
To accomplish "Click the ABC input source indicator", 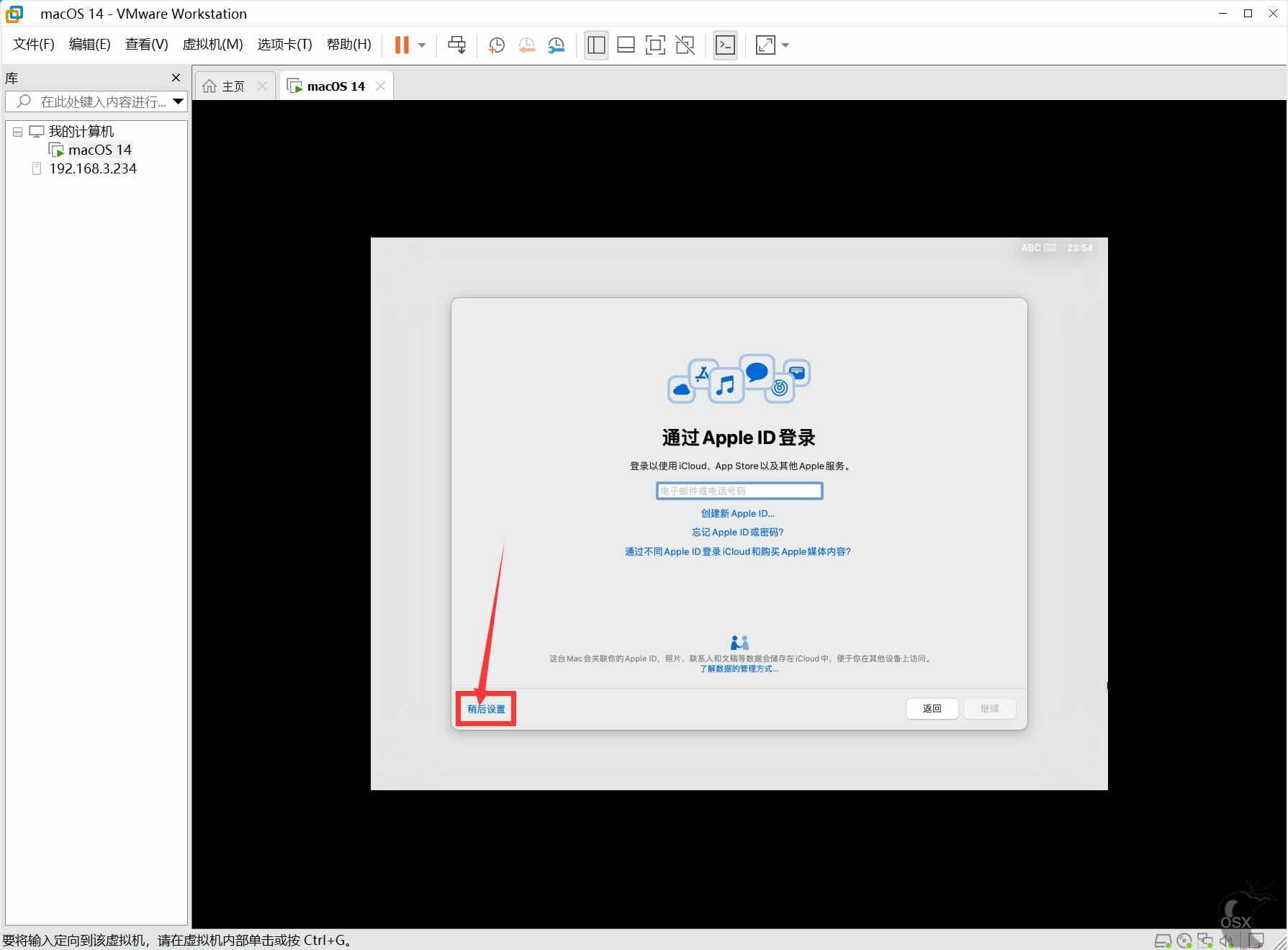I will point(1037,248).
